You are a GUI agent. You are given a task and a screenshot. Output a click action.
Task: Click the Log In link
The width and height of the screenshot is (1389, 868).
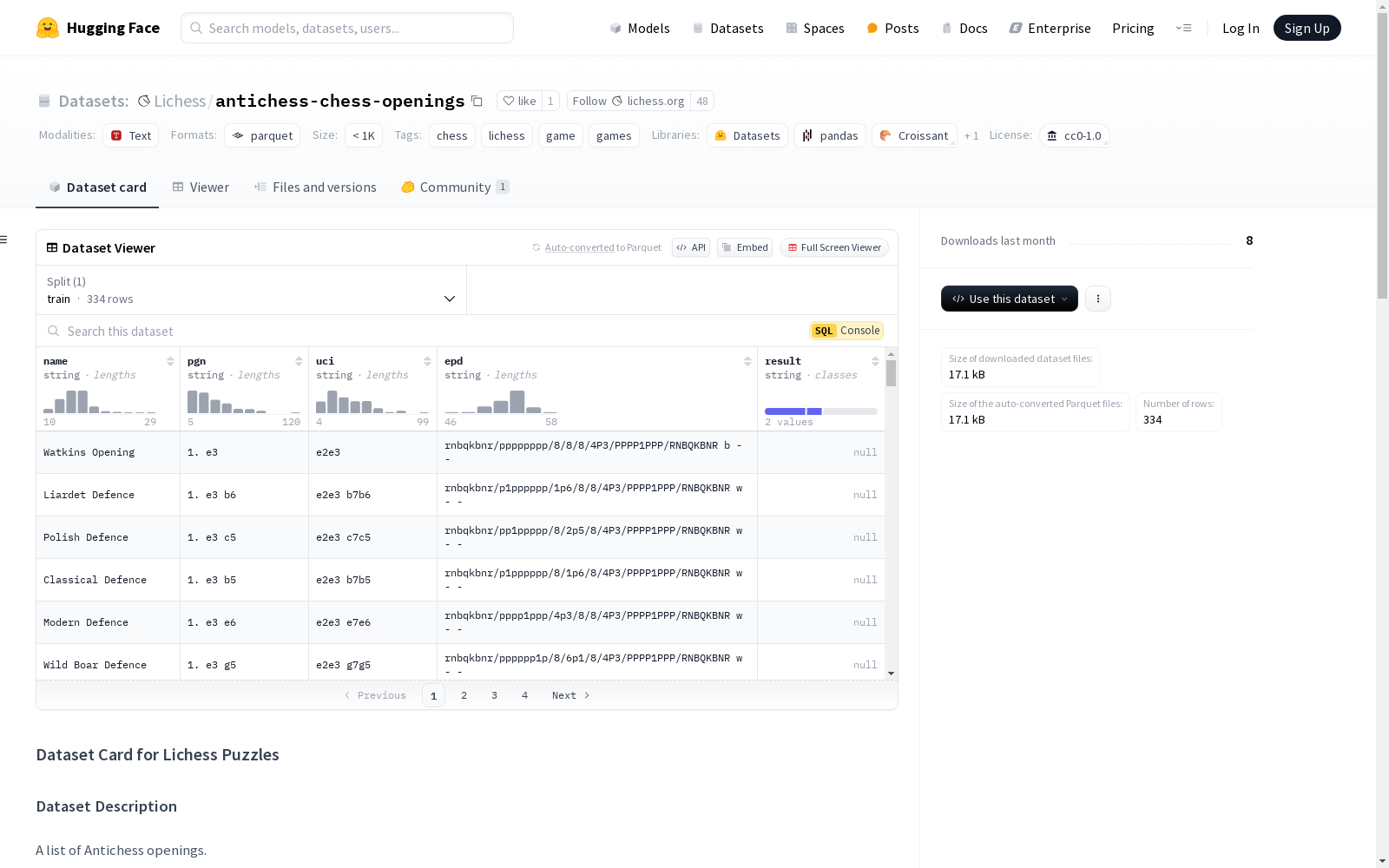point(1241,28)
